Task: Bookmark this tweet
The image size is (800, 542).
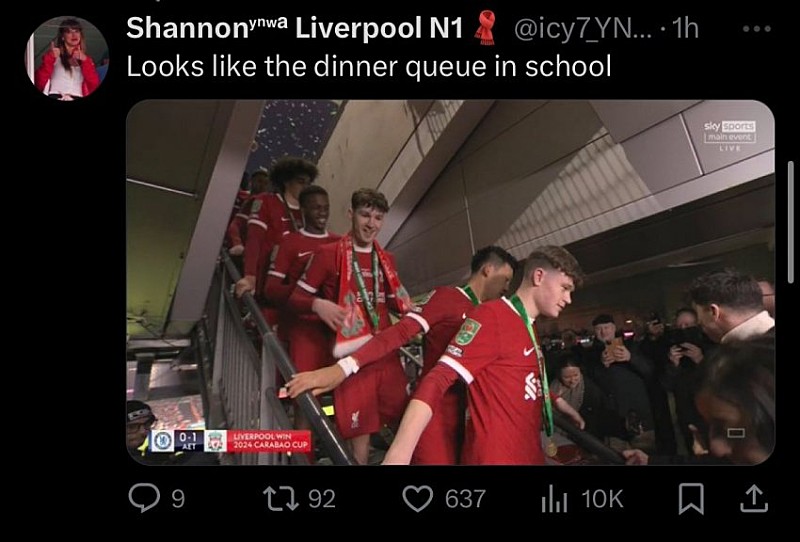Action: tap(691, 499)
